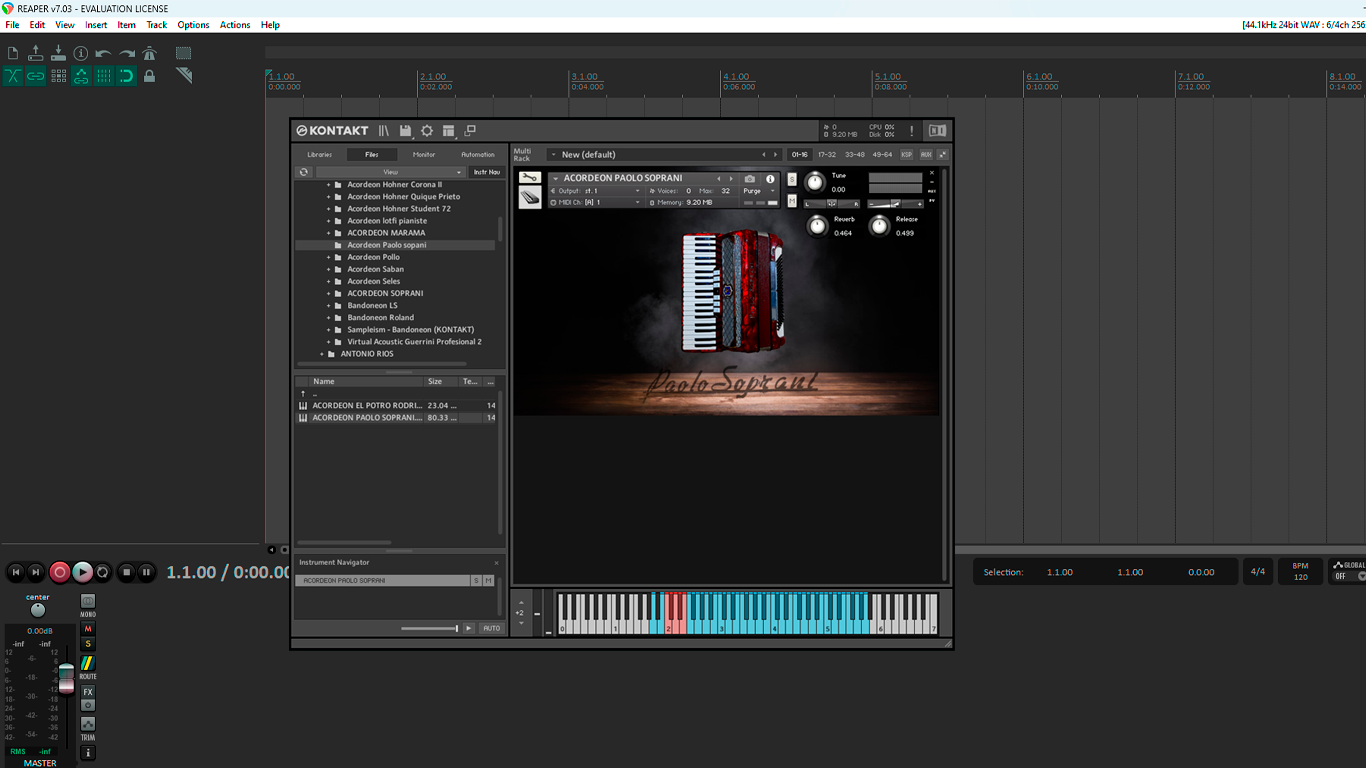Click the Redo arrow in REAPER toolbar

(x=127, y=53)
